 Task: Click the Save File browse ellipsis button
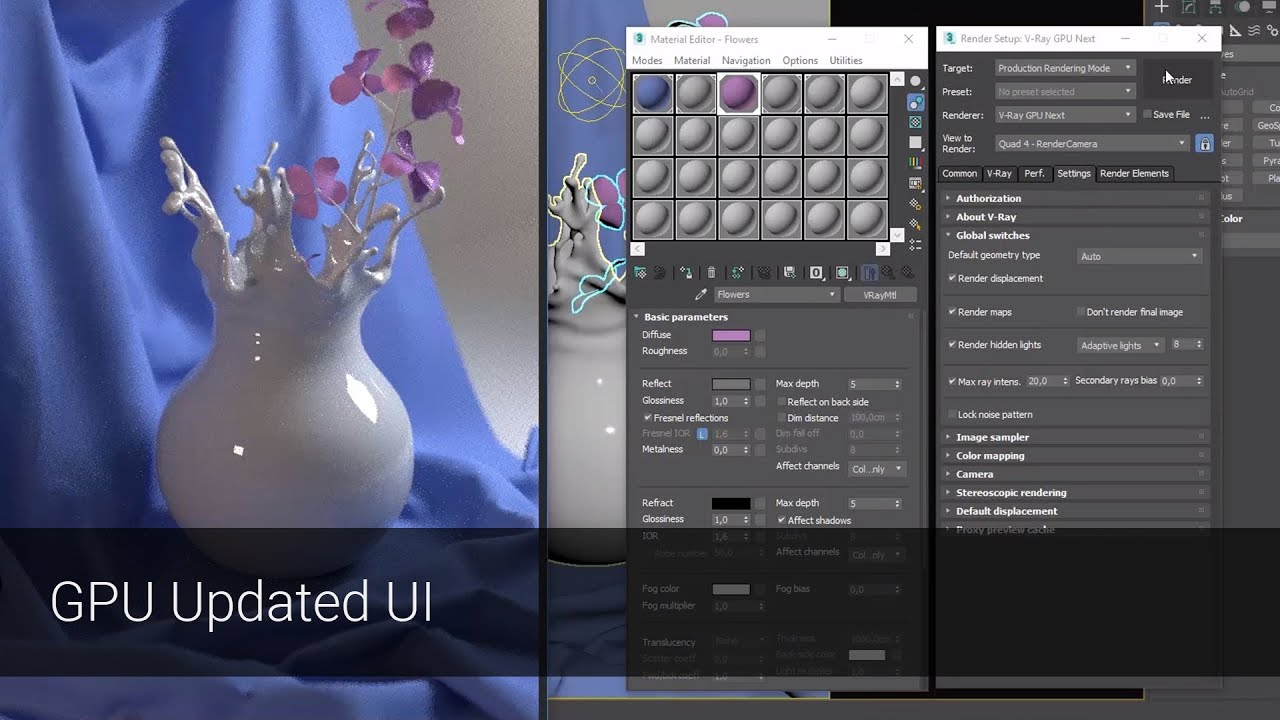pyautogui.click(x=1204, y=115)
